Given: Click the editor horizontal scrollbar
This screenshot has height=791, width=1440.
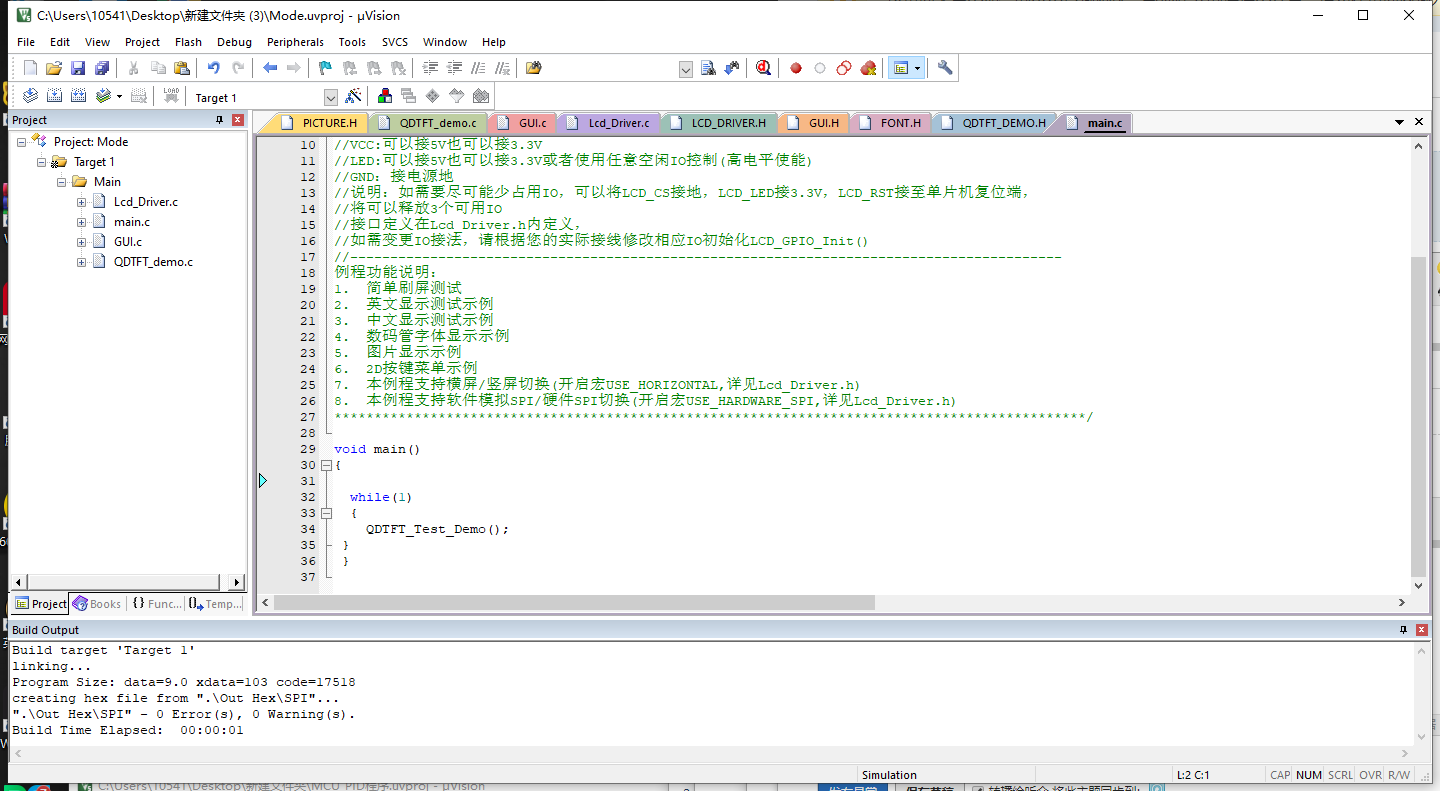Looking at the screenshot, I should (x=574, y=603).
